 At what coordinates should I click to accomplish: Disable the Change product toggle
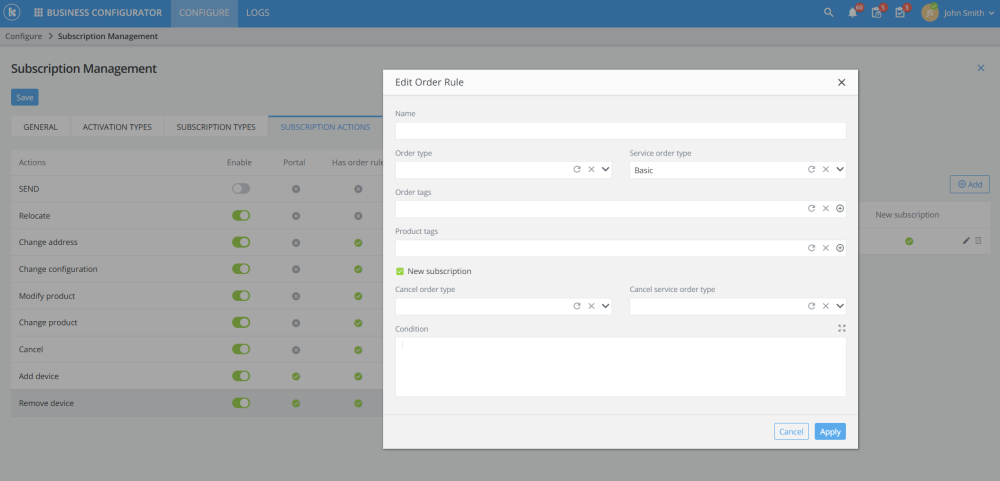(241, 323)
